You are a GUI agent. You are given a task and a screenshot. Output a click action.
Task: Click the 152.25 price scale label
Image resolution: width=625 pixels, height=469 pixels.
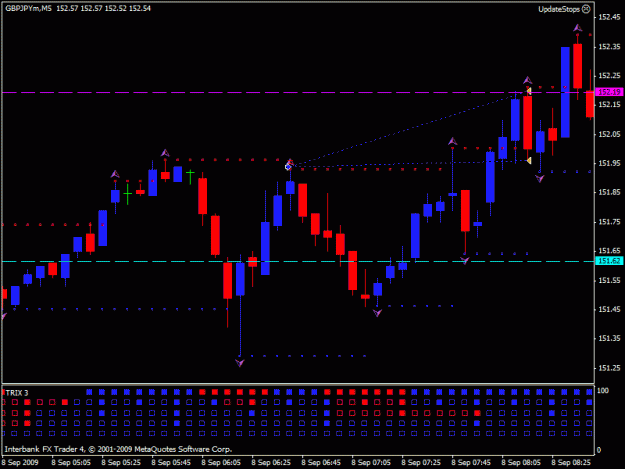[x=609, y=76]
